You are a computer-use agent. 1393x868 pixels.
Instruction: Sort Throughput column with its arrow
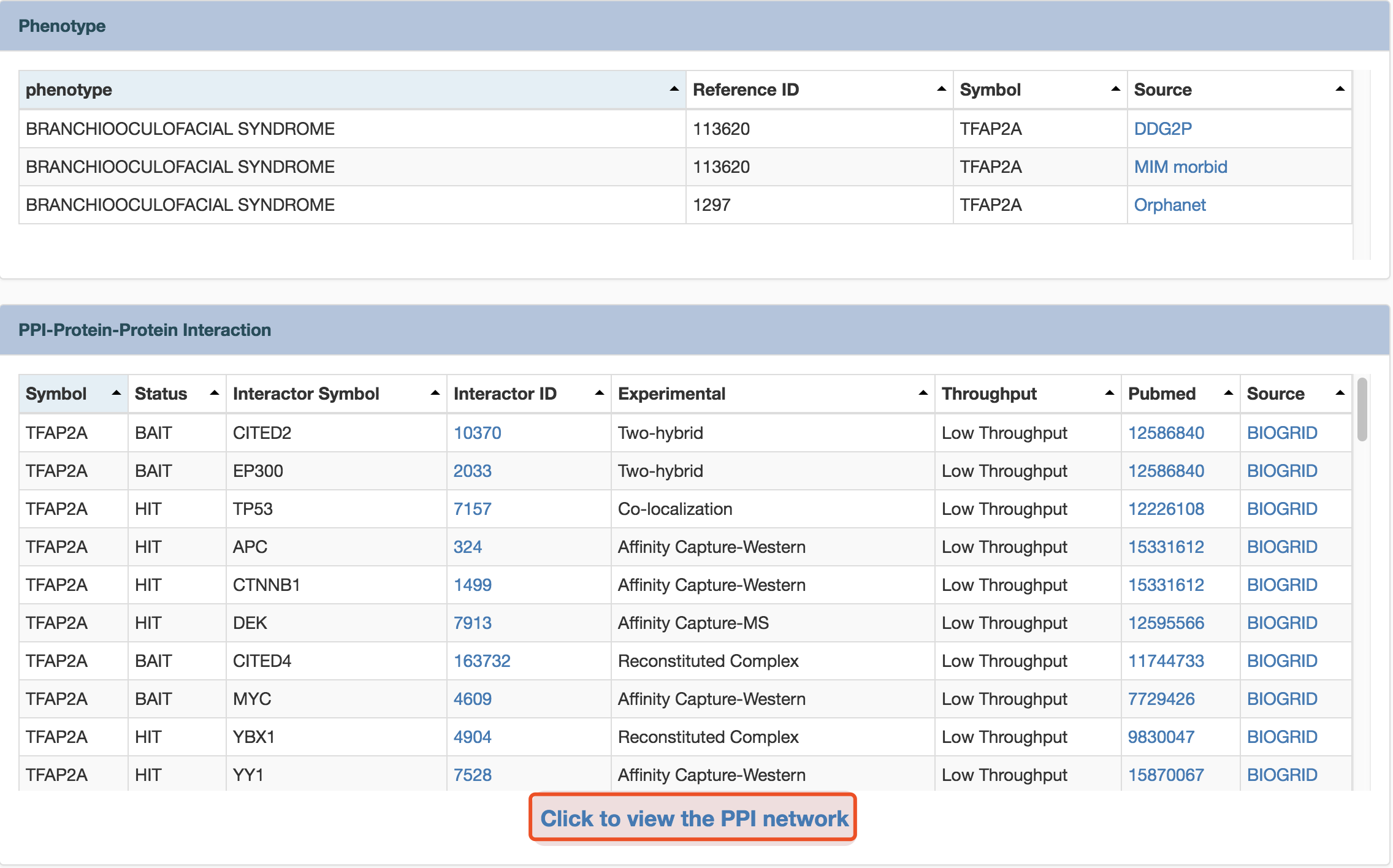click(1109, 394)
